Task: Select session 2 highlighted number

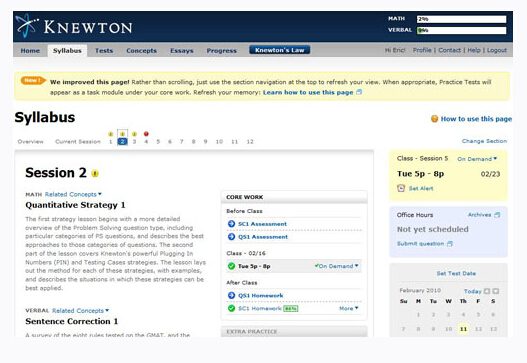Action: click(122, 142)
